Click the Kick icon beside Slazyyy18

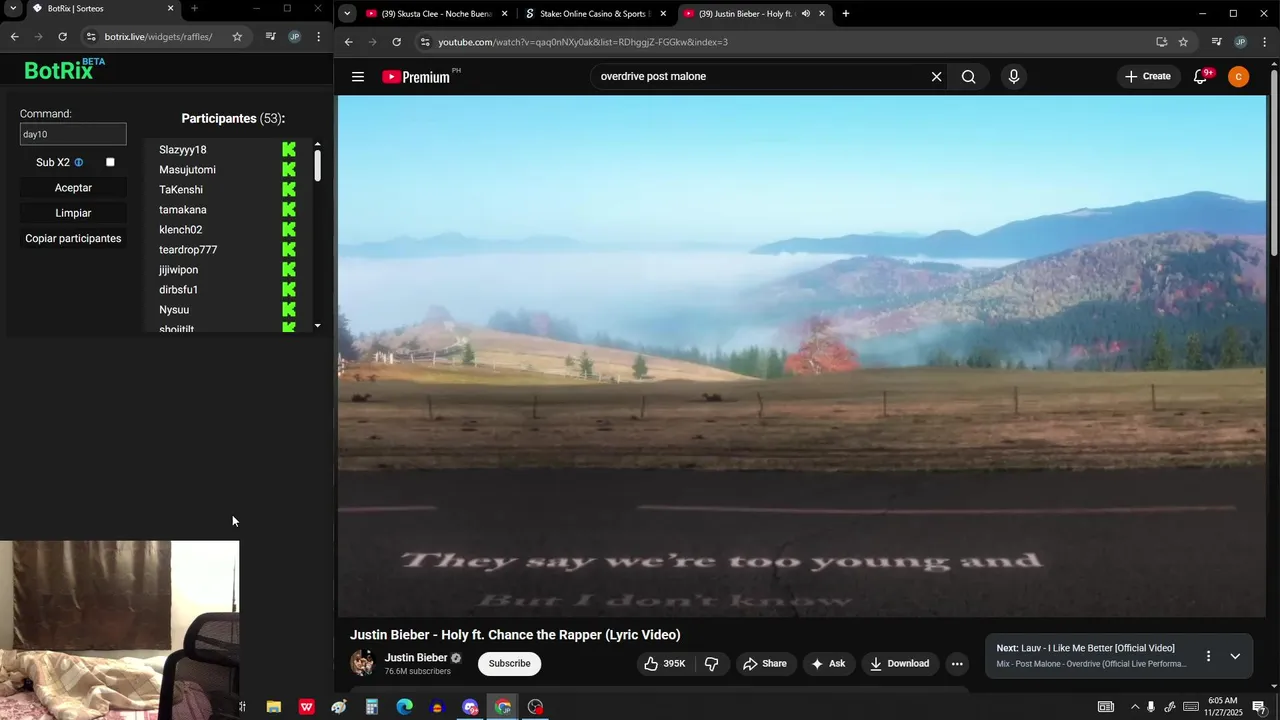click(x=289, y=150)
